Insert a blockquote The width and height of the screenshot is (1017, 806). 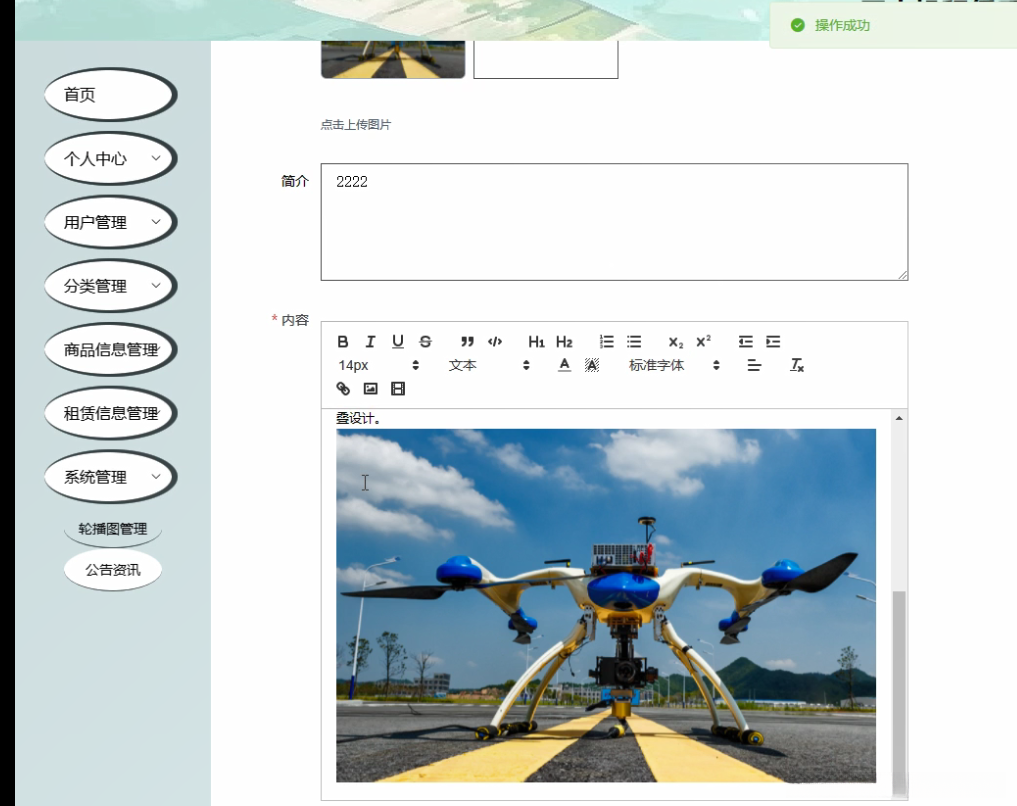coord(467,342)
